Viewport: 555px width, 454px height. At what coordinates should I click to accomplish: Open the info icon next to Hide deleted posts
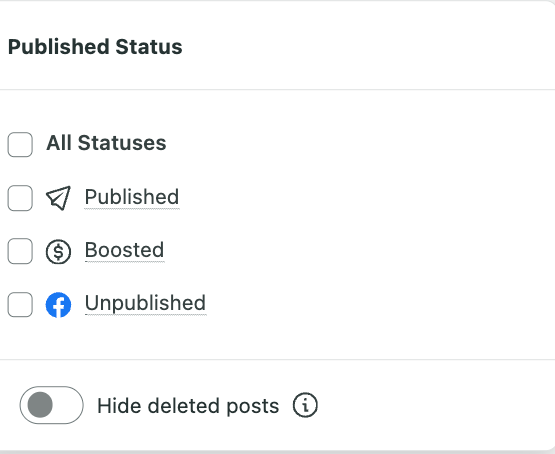pos(305,405)
